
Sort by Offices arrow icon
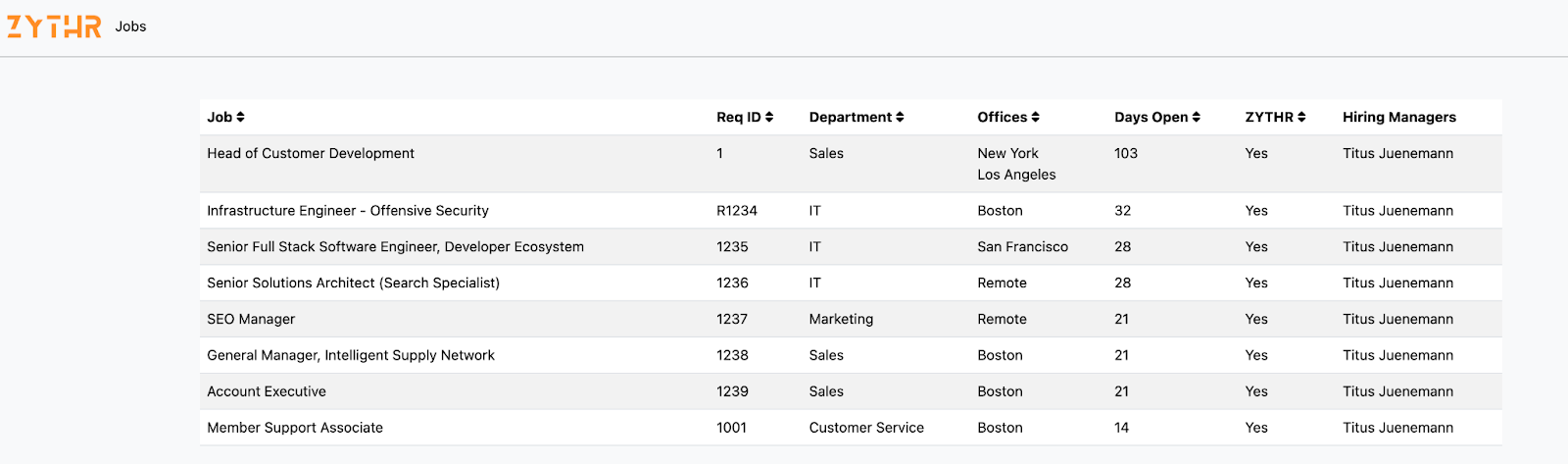point(1035,118)
